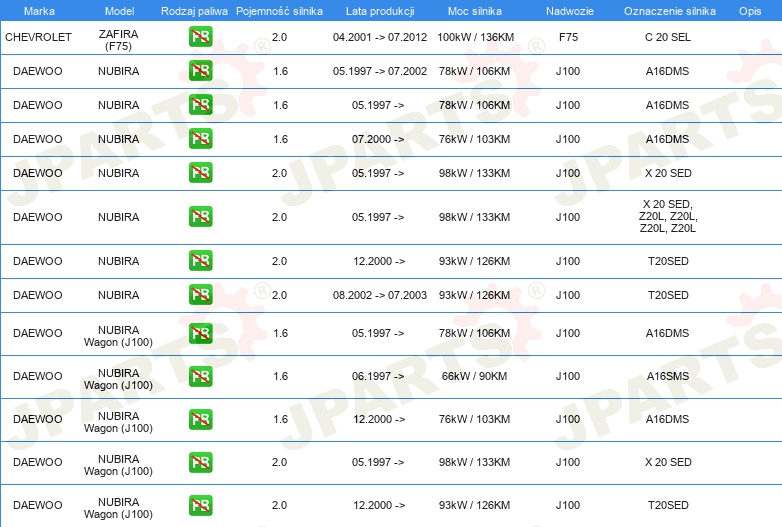Image resolution: width=782 pixels, height=527 pixels.
Task: Select the 05.1997 -> 07.2002 production years cell
Action: [x=380, y=71]
